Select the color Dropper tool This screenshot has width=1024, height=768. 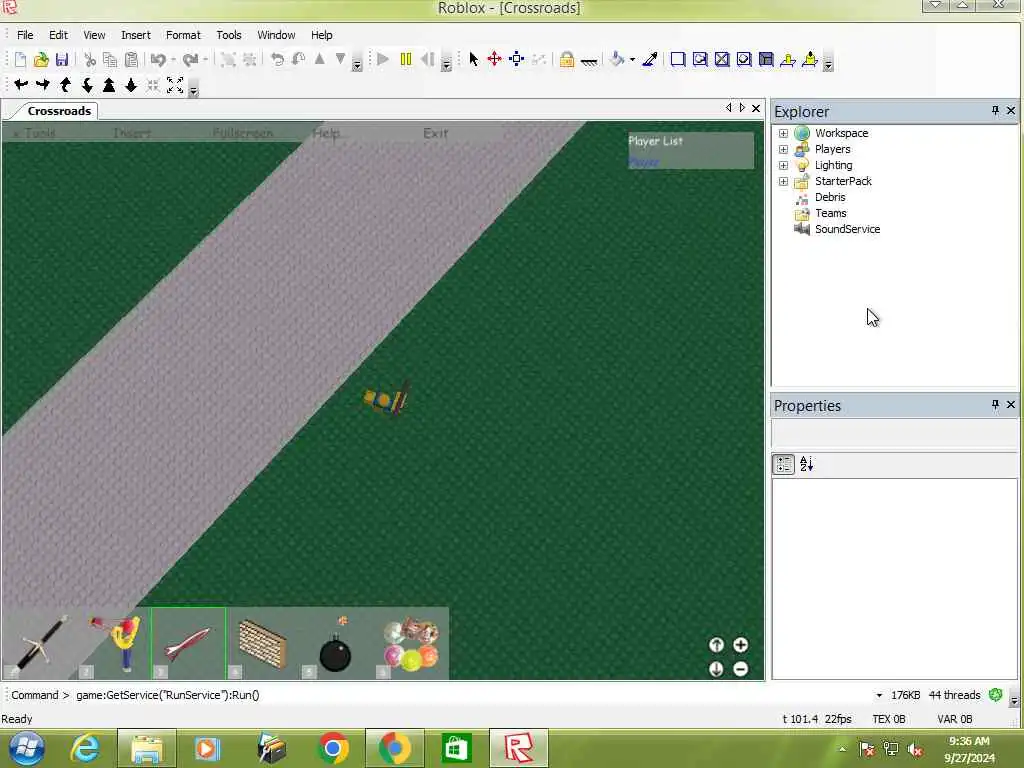point(650,60)
